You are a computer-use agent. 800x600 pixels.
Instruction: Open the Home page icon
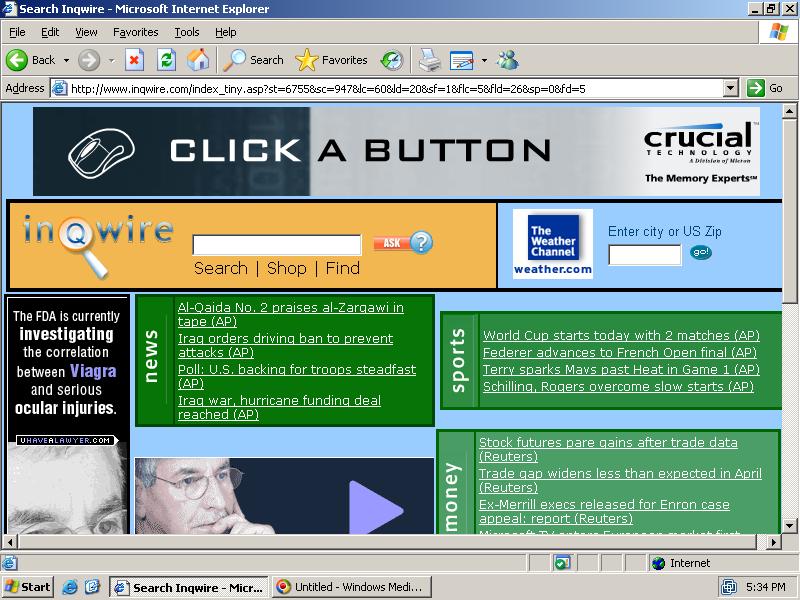(x=198, y=60)
